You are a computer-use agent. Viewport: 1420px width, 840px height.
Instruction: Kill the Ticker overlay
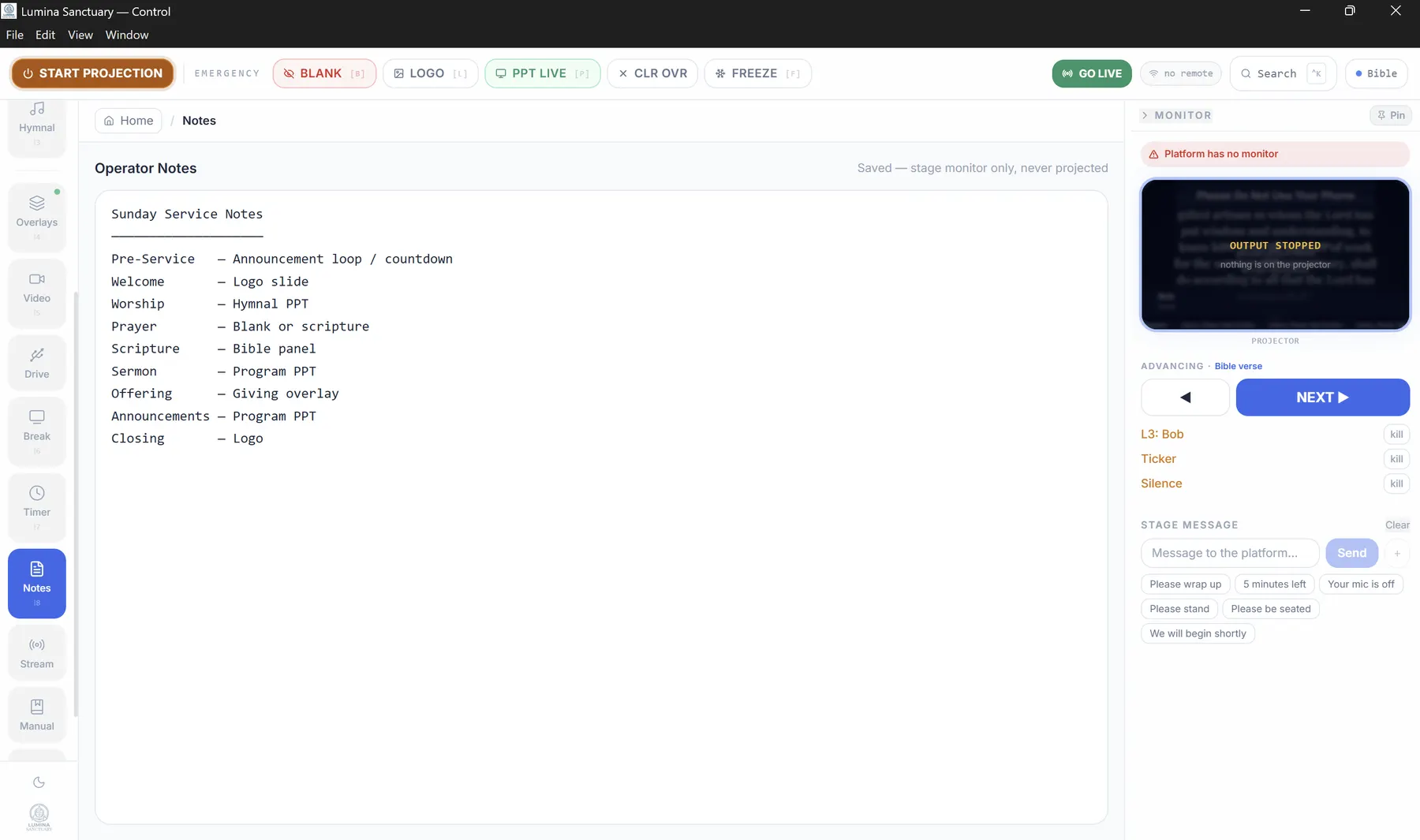[1396, 459]
